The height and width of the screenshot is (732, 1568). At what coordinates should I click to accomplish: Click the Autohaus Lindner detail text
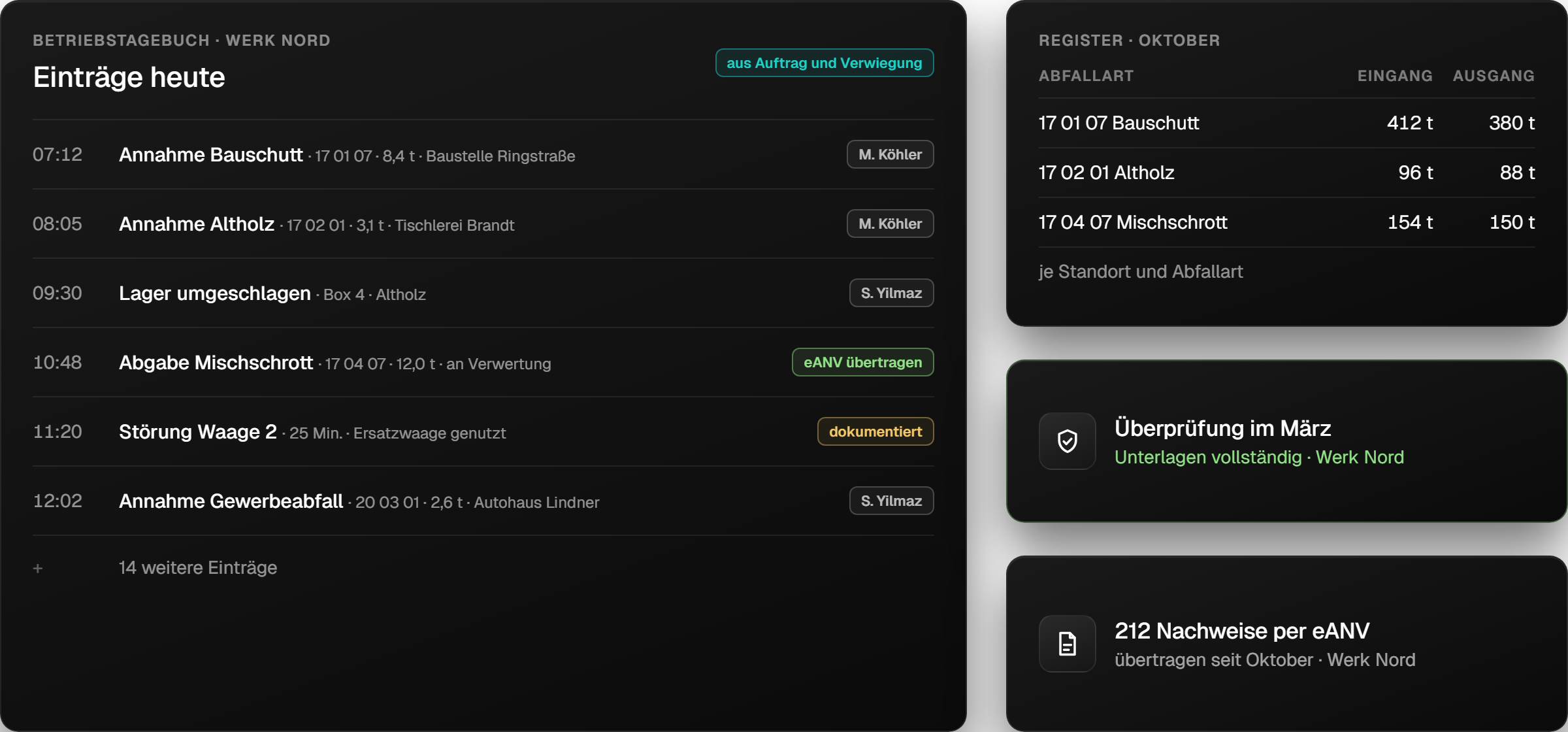(536, 503)
